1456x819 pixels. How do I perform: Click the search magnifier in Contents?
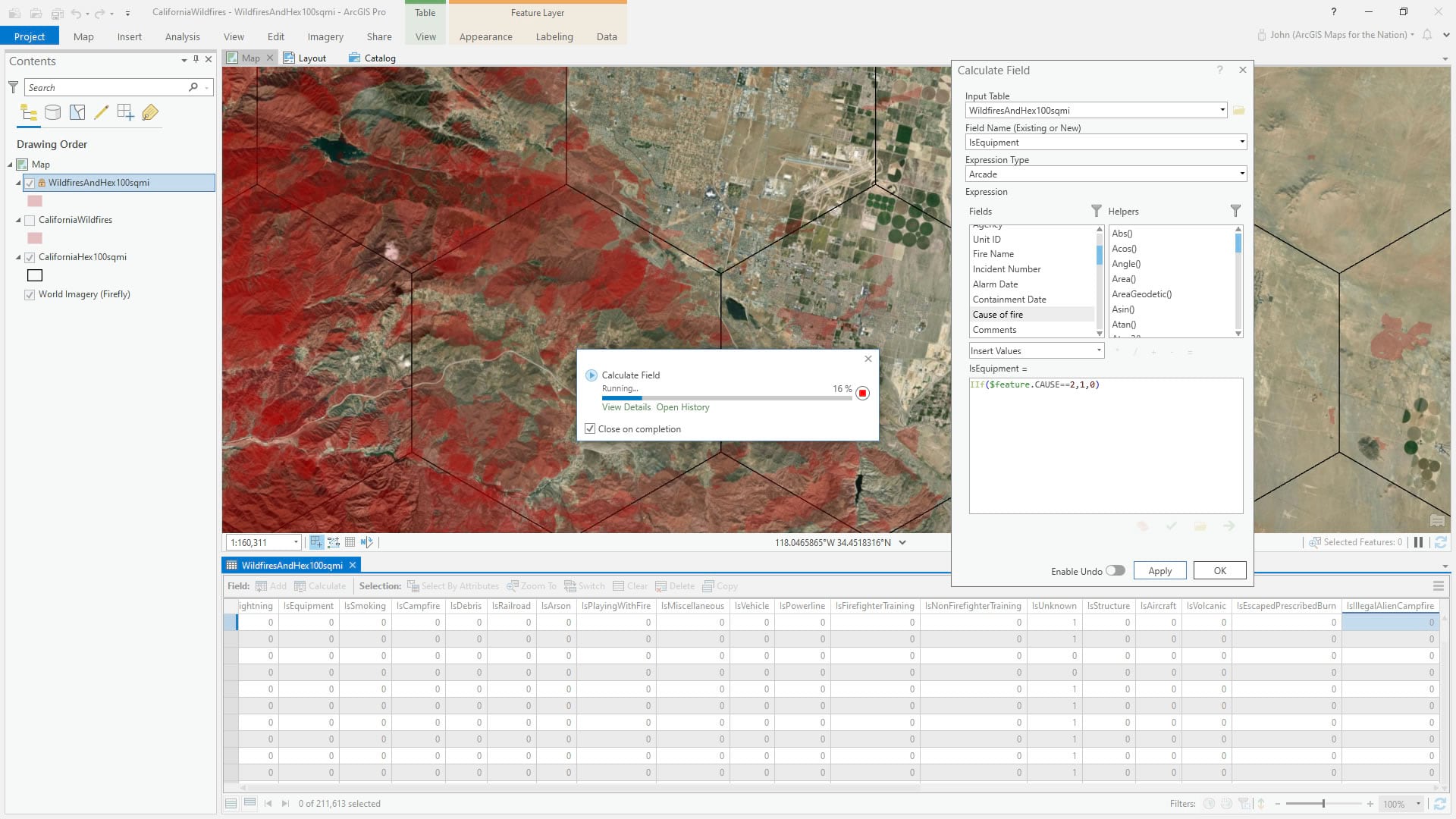(x=193, y=87)
